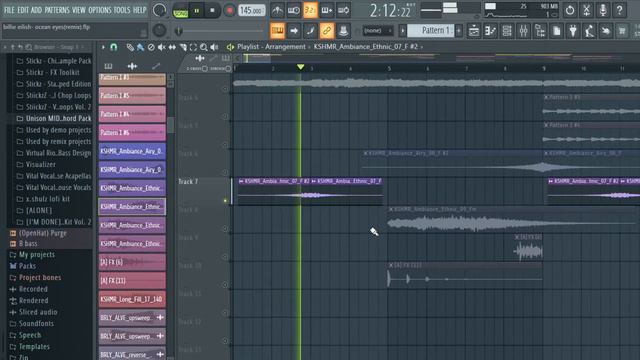The image size is (640, 360).
Task: Click the note/clip grouping stamp icon
Action: [343, 31]
